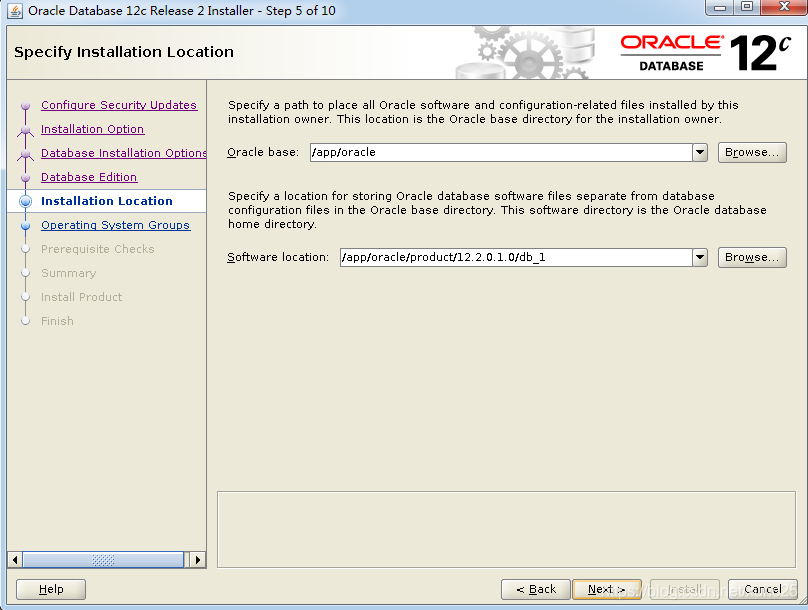The height and width of the screenshot is (610, 808).
Task: Click into the Oracle base path field
Action: coord(501,152)
